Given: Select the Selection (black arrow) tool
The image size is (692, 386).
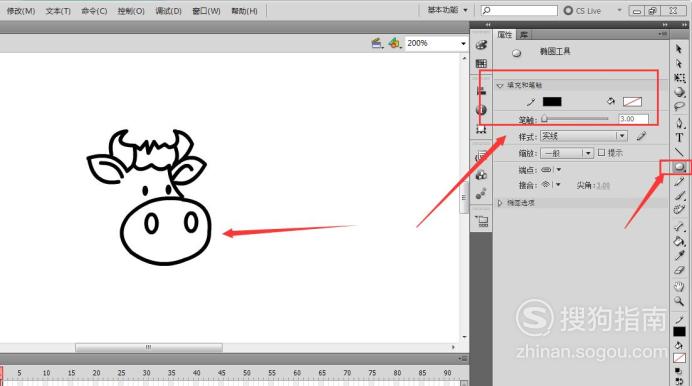Looking at the screenshot, I should (679, 49).
